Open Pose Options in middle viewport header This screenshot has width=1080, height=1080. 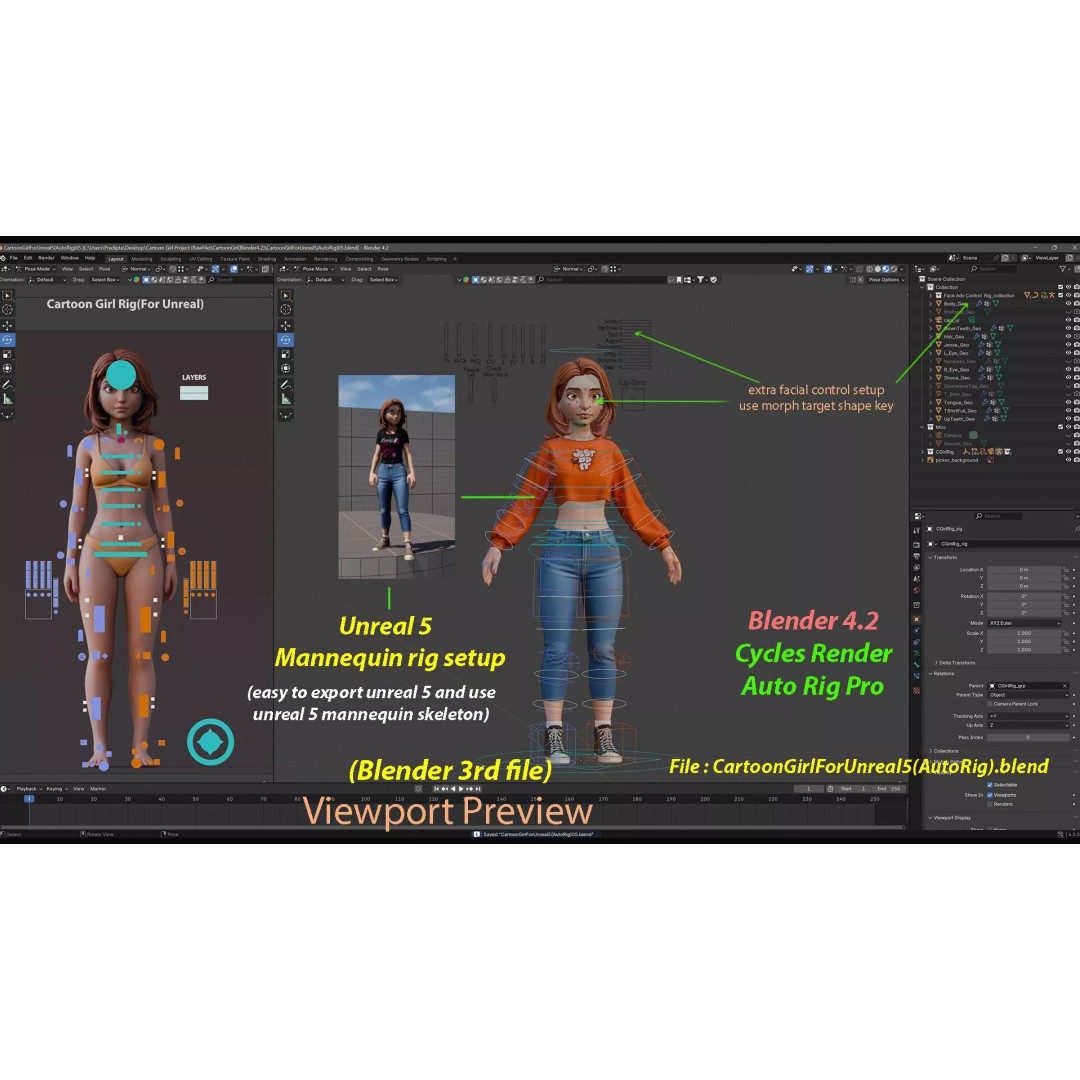point(886,280)
